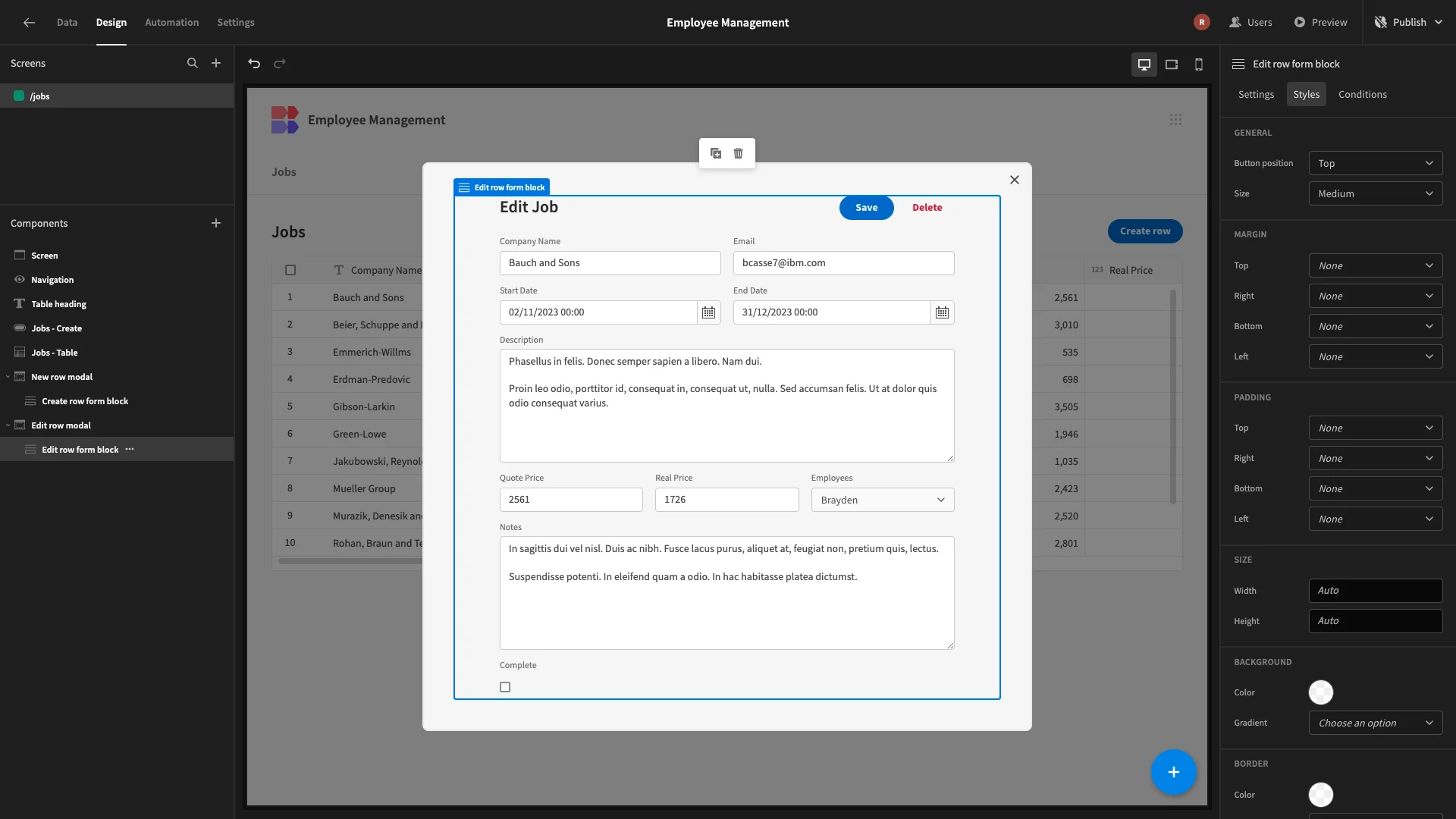Go back with the left arrow icon
Image resolution: width=1456 pixels, height=819 pixels.
(x=29, y=23)
